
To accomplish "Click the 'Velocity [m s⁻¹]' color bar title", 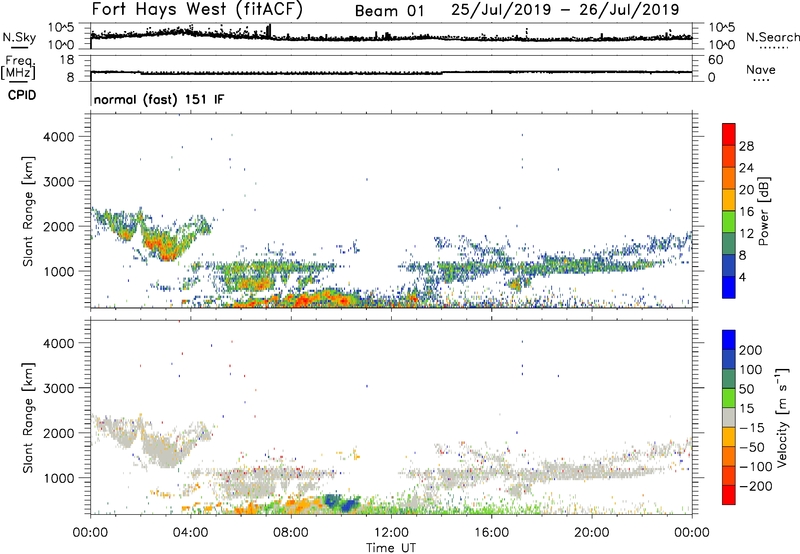I will click(781, 417).
